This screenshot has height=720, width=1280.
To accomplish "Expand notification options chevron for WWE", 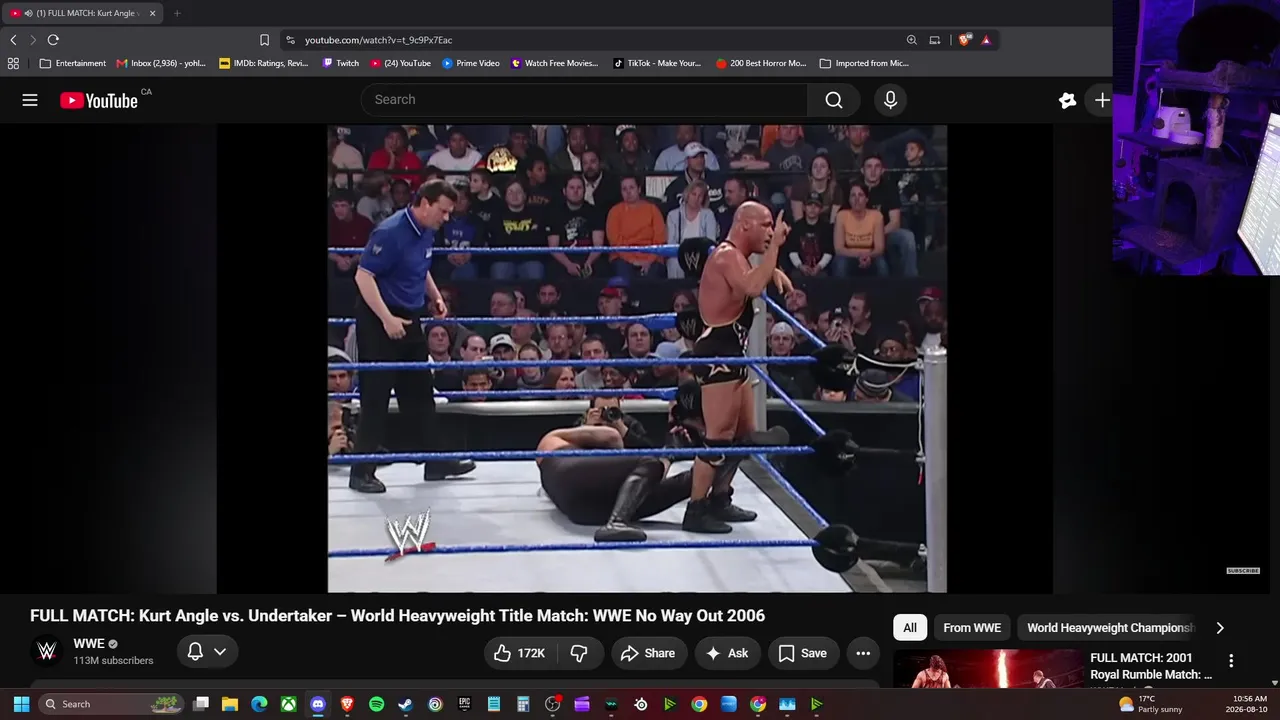I will [220, 652].
